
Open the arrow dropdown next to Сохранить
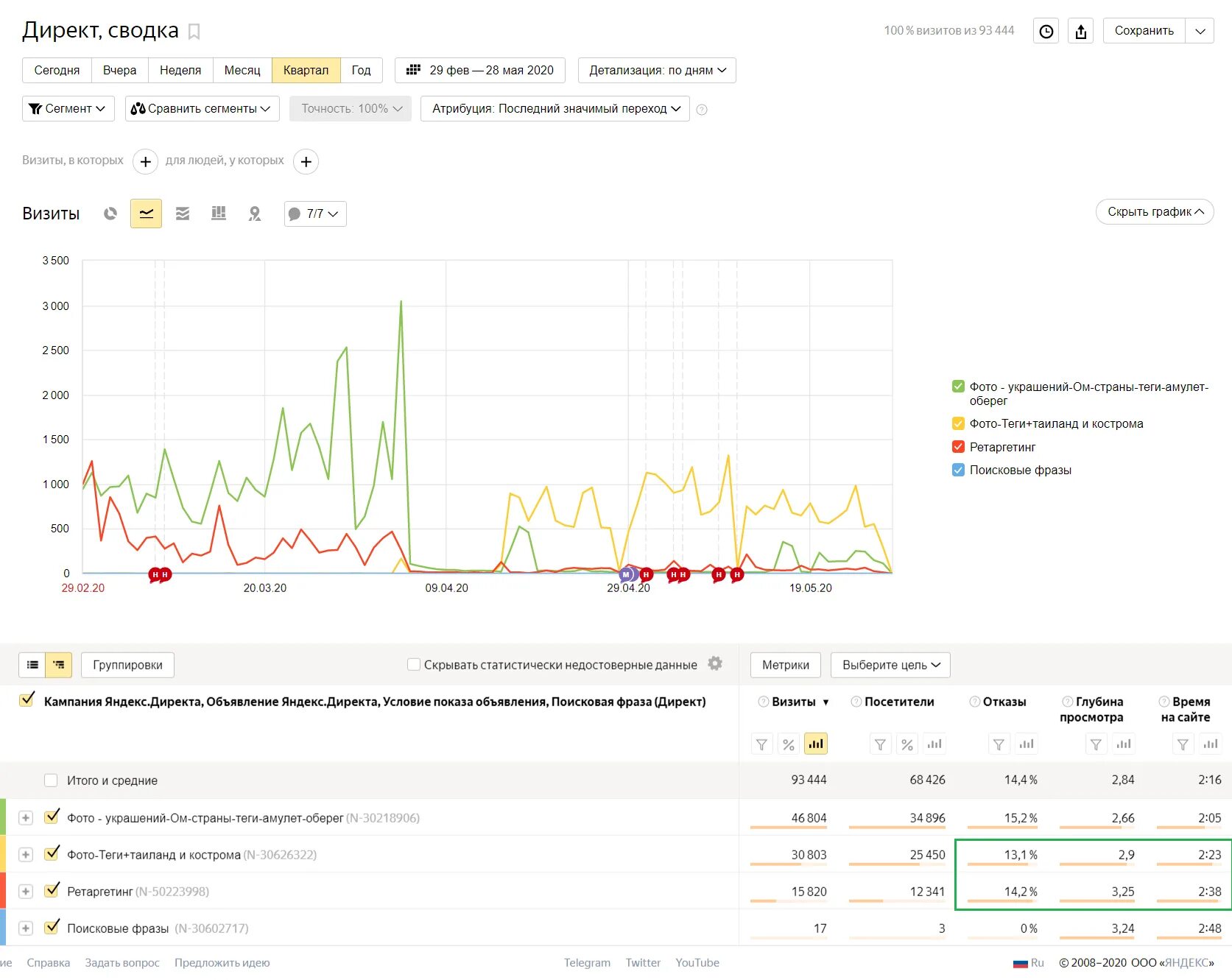click(x=1200, y=31)
